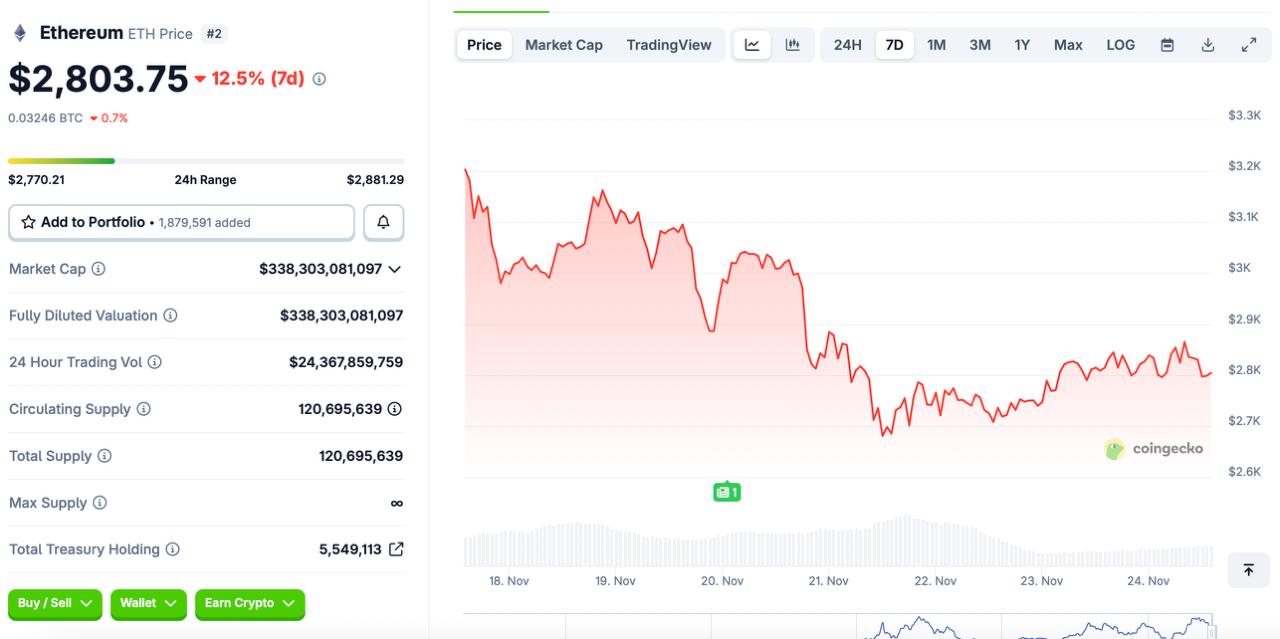Click the chart download icon
The width and height of the screenshot is (1280, 639).
click(1207, 44)
